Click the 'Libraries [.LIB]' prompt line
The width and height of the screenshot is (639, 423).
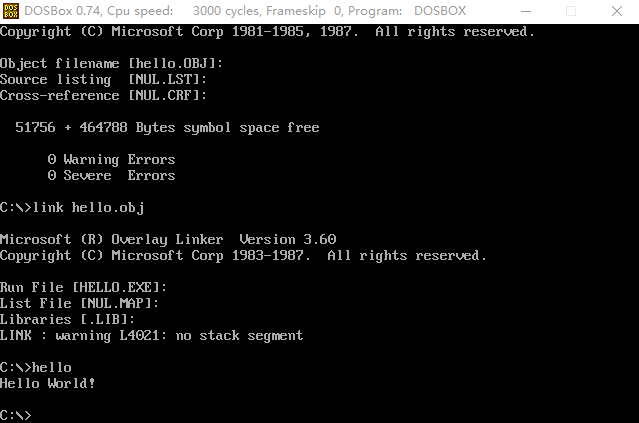[x=67, y=319]
